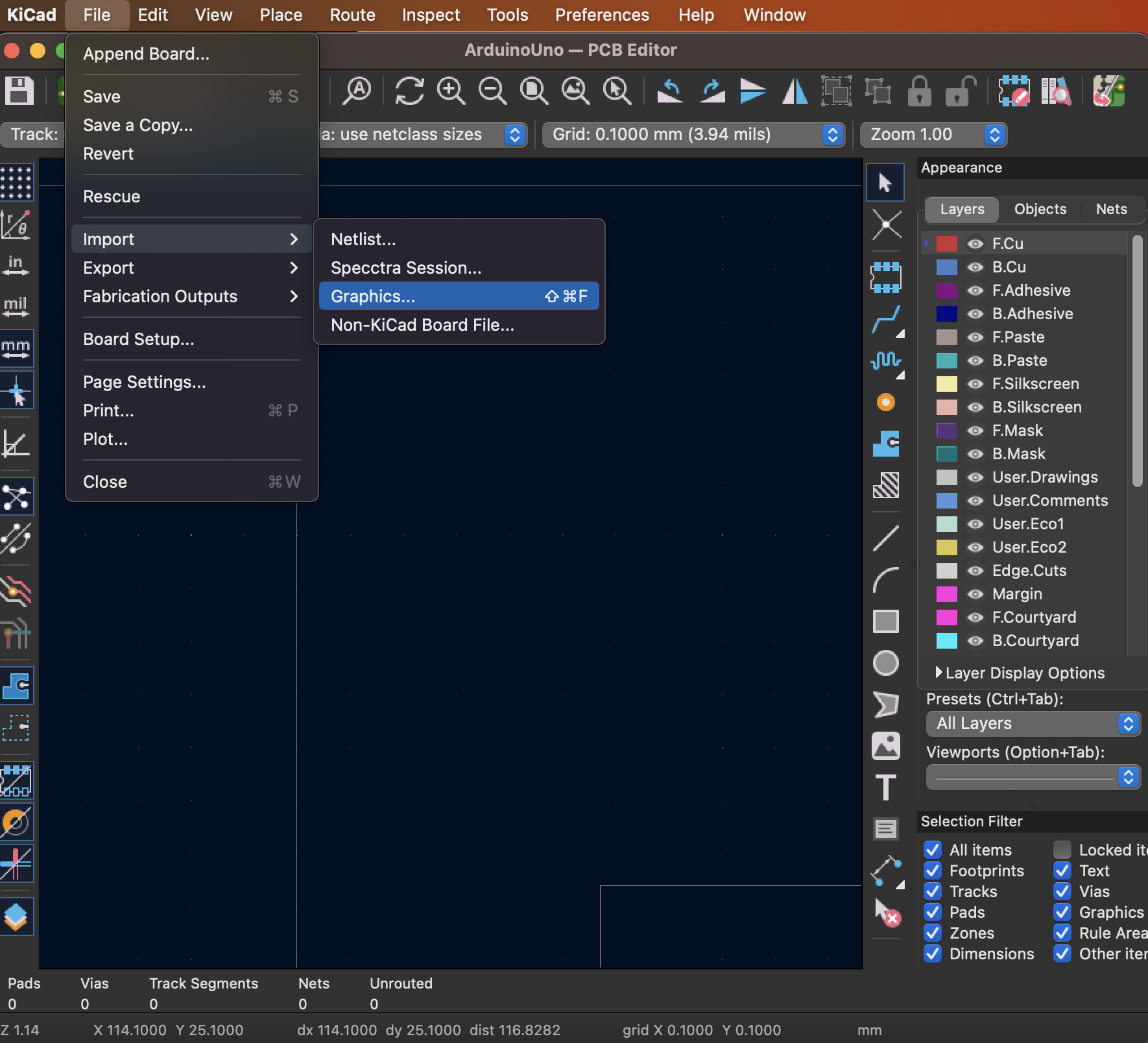Screen dimensions: 1148x1043
Task: Click the Layers list vertical scrollbar
Action: tap(1136, 361)
